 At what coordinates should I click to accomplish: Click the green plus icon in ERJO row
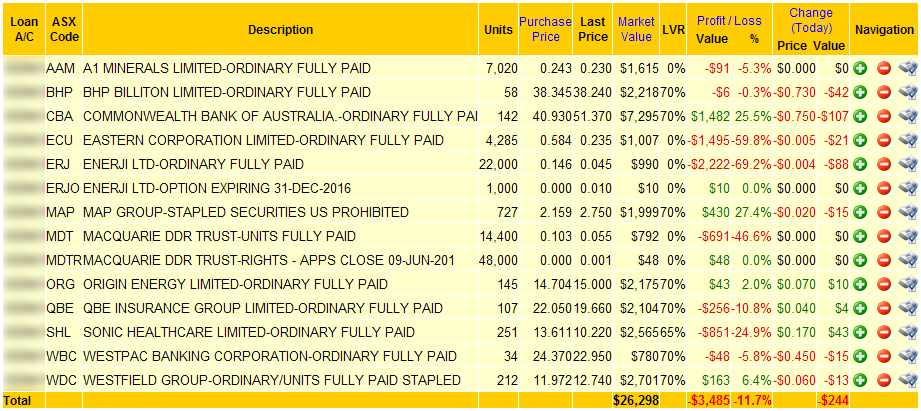tap(860, 188)
